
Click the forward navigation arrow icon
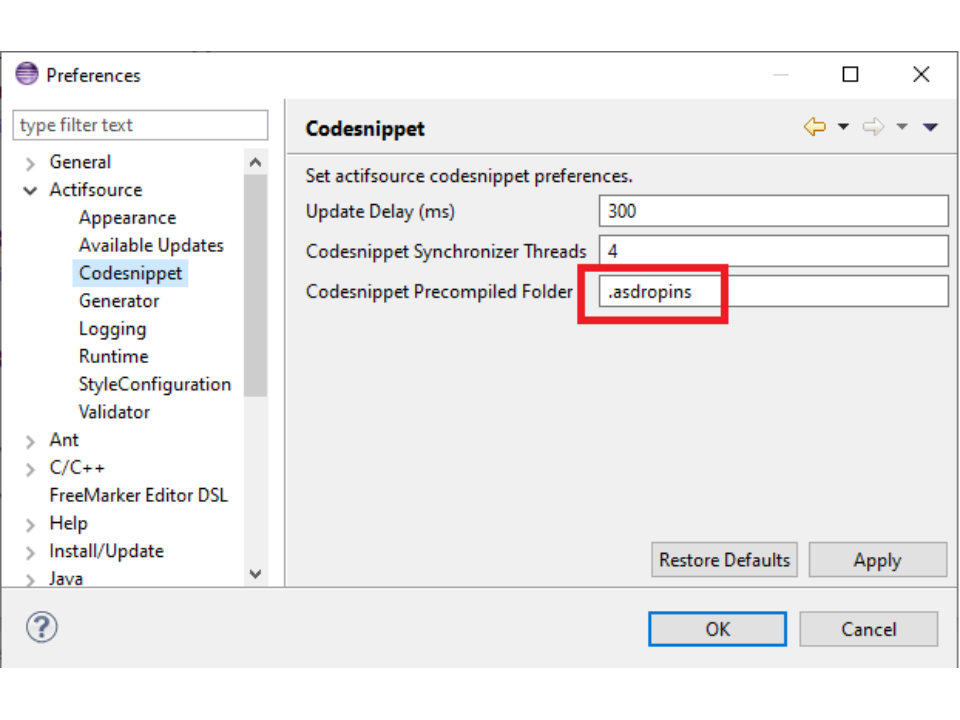point(873,127)
